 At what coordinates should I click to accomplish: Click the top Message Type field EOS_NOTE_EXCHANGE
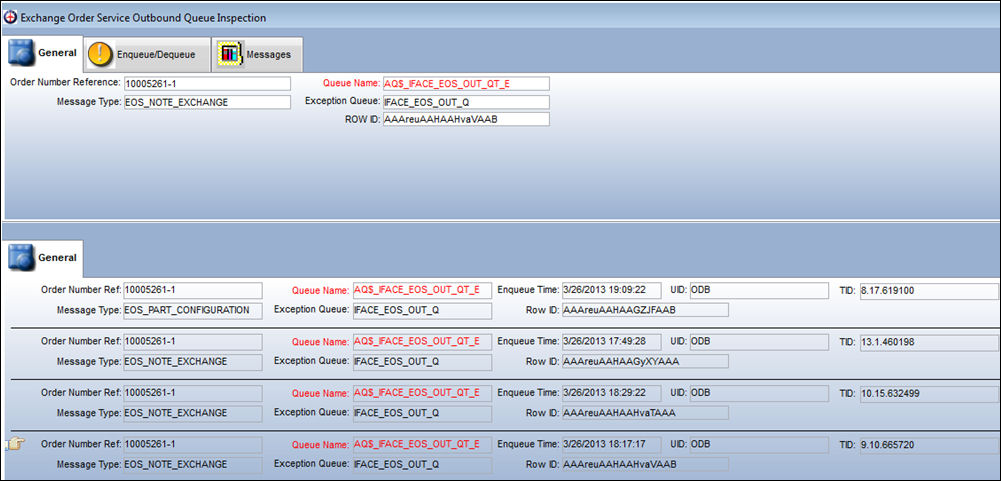(207, 102)
